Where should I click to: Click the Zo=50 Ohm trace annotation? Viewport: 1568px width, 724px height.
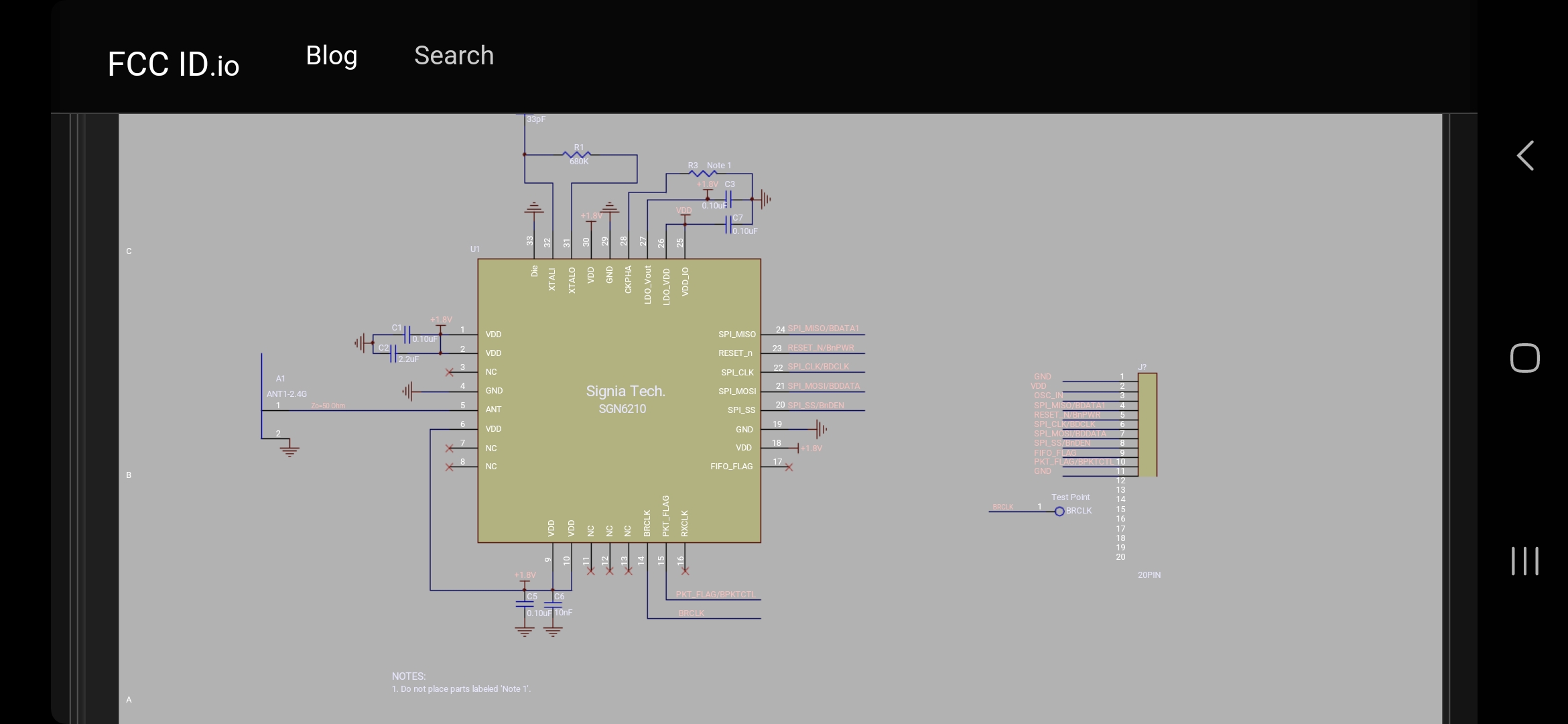(x=328, y=406)
